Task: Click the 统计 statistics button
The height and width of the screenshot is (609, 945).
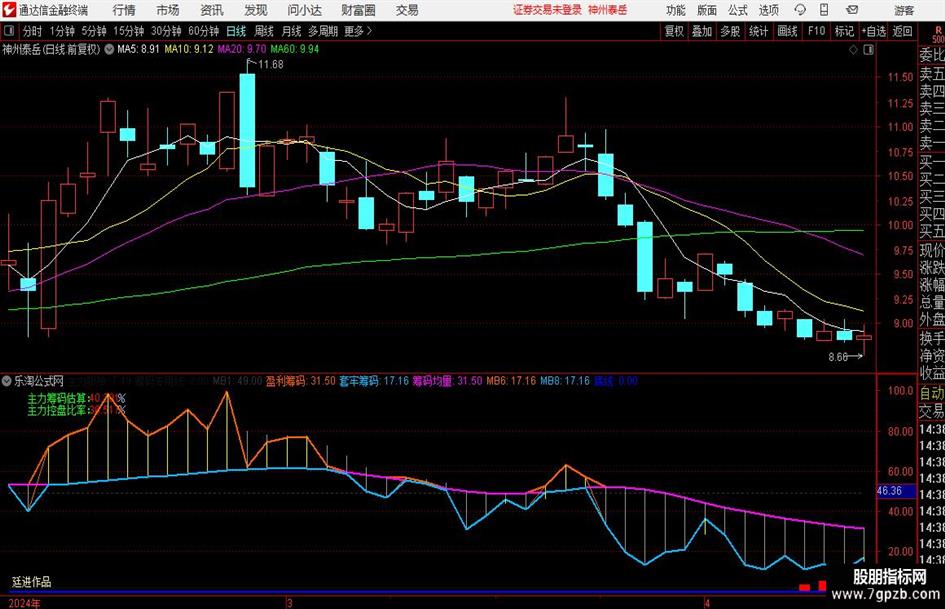Action: tap(758, 31)
